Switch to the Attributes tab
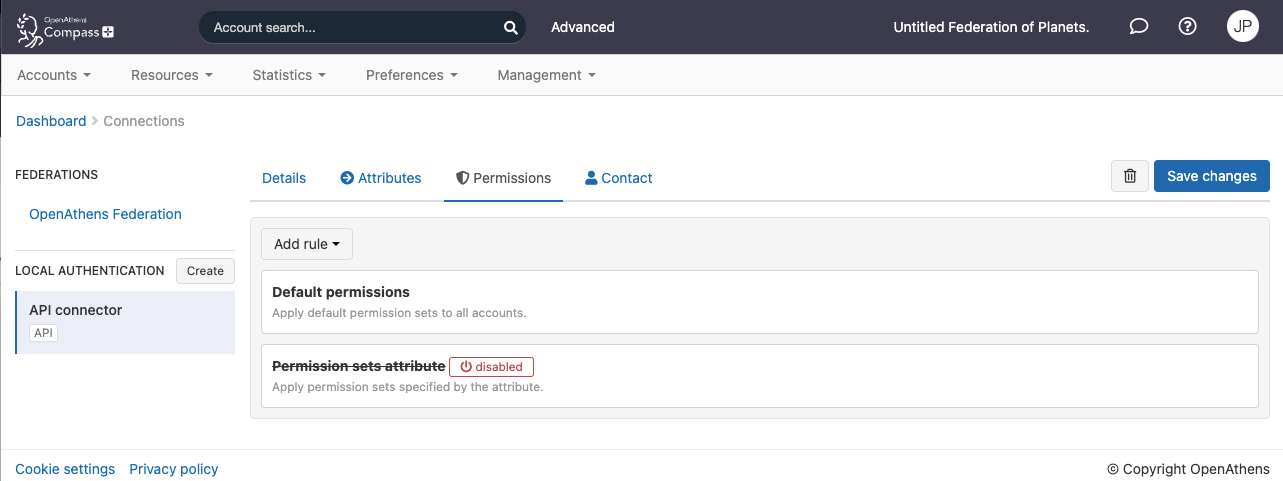Image resolution: width=1283 pixels, height=481 pixels. click(381, 178)
